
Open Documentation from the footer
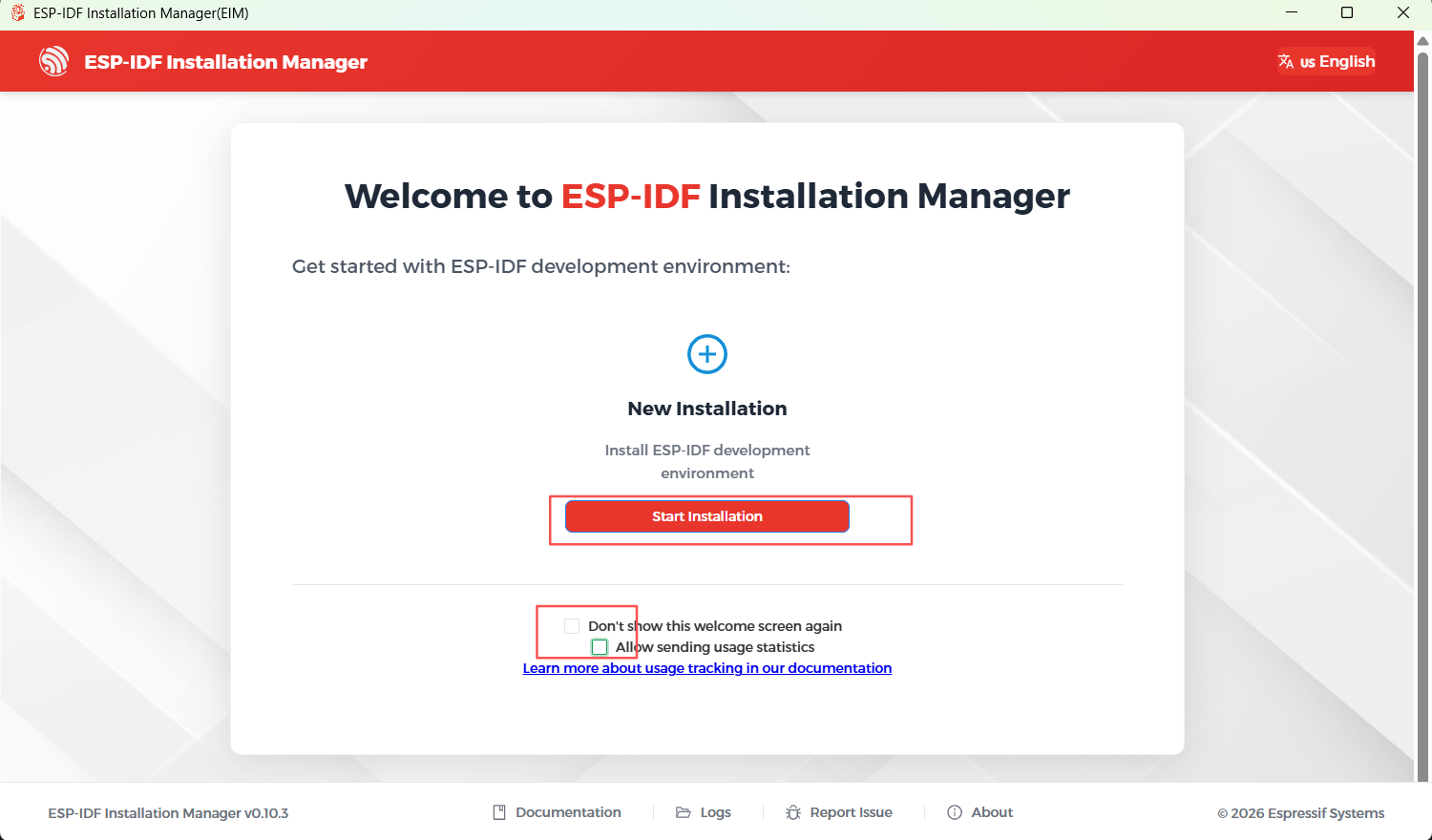[558, 812]
